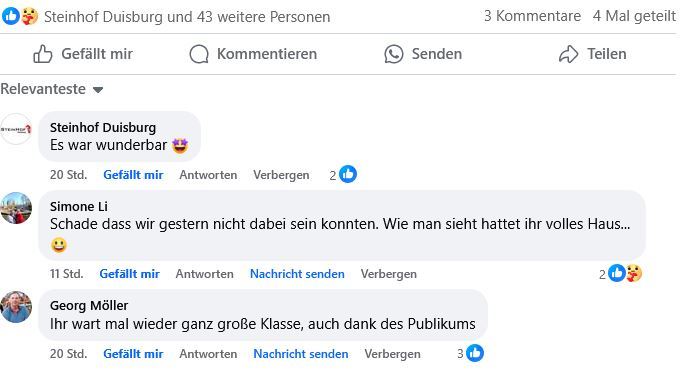
Task: Click the Kommentieren speech bubble icon
Action: tap(199, 54)
